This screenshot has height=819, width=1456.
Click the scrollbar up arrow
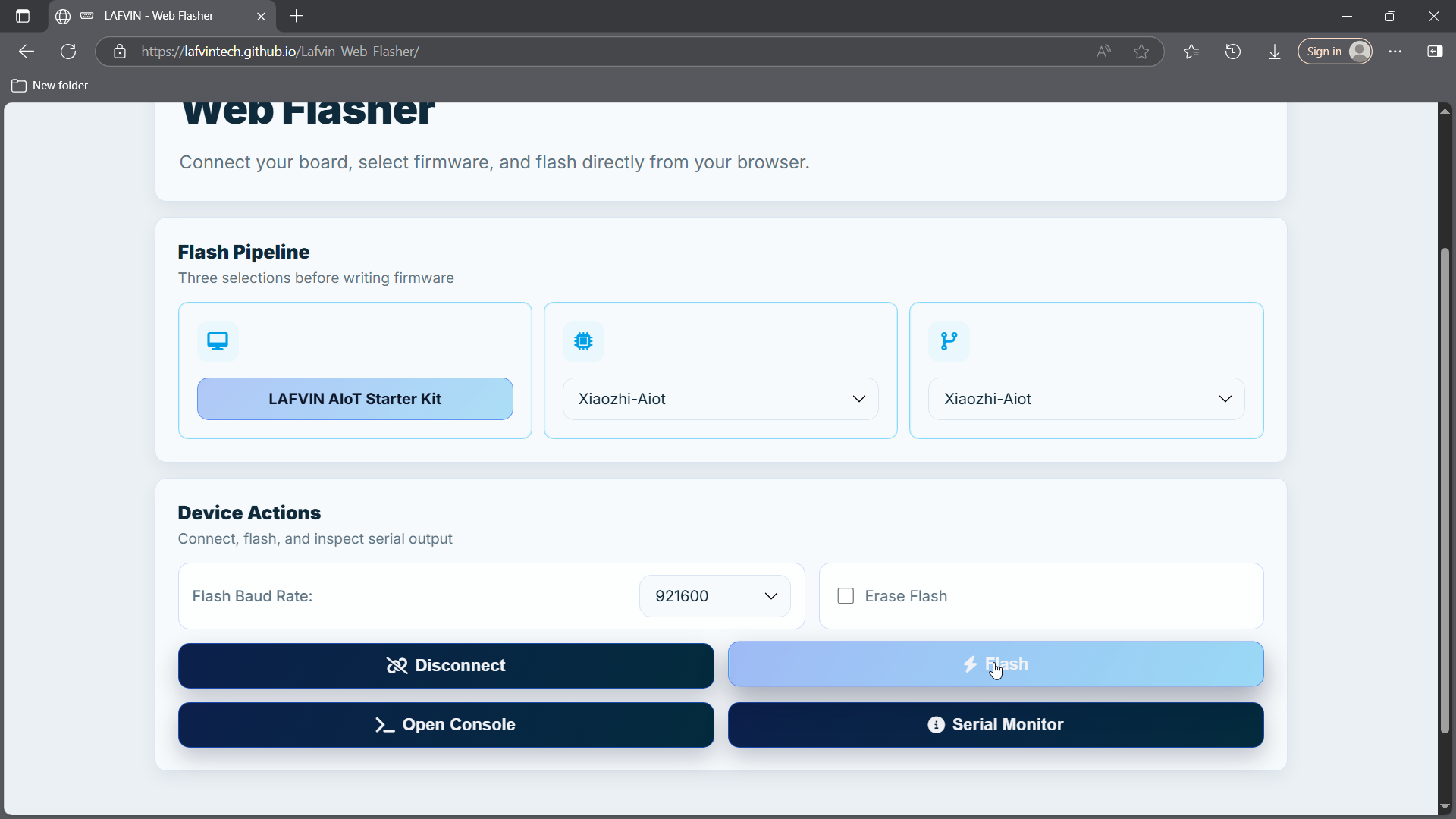pos(1445,111)
